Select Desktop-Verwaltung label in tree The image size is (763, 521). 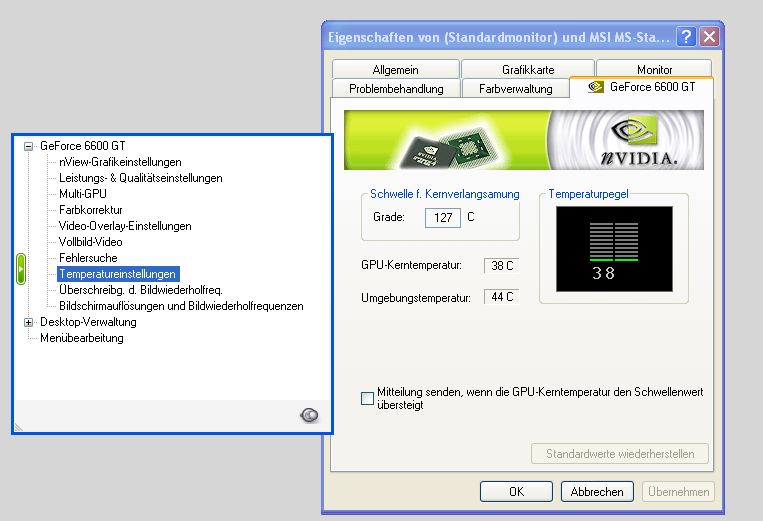click(x=88, y=322)
